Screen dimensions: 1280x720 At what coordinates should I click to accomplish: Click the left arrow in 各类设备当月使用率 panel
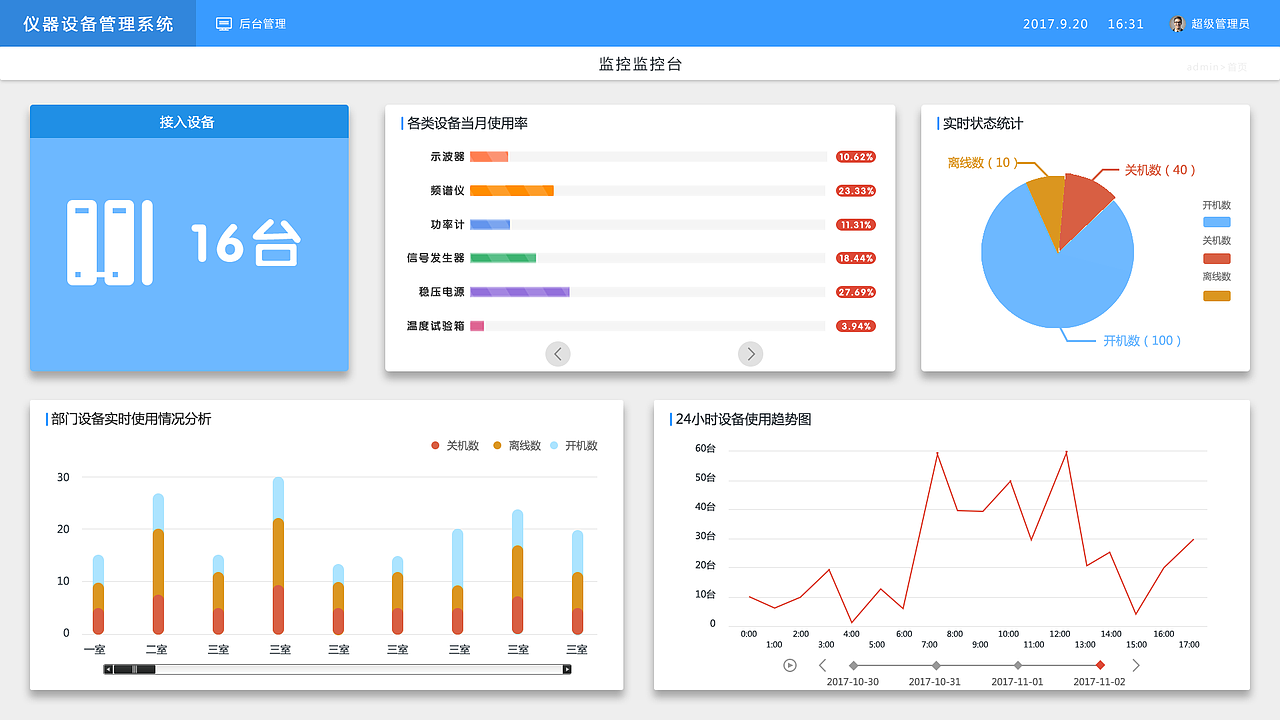coord(558,353)
